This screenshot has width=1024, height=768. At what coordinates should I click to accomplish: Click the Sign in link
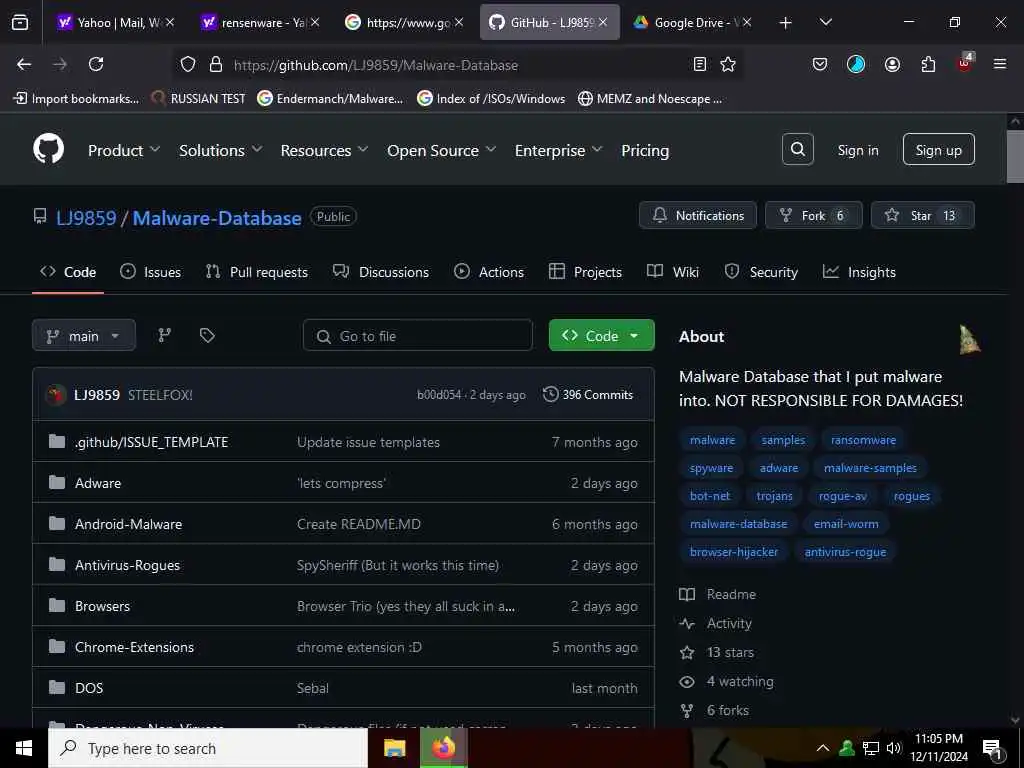click(857, 150)
